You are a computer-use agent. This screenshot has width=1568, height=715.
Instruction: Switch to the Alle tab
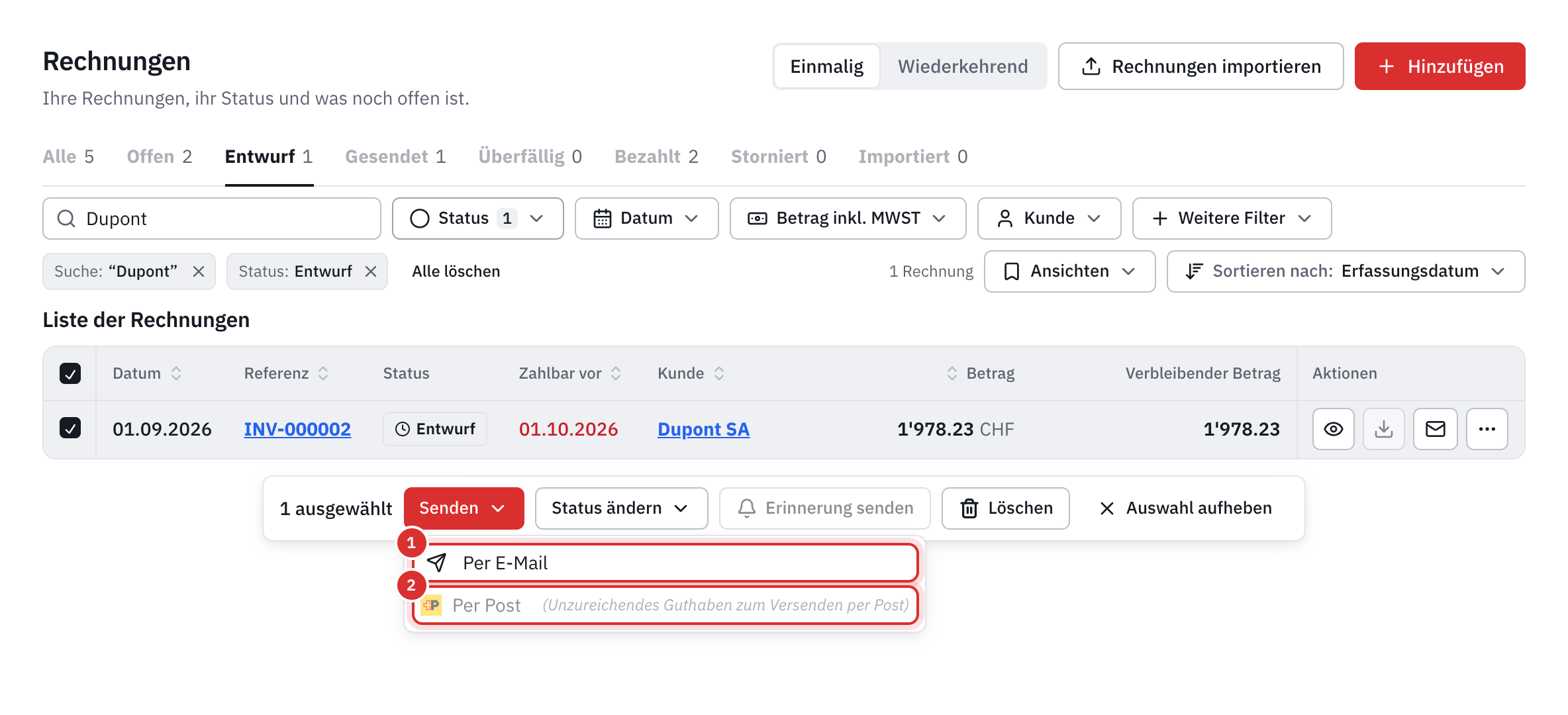tap(68, 157)
